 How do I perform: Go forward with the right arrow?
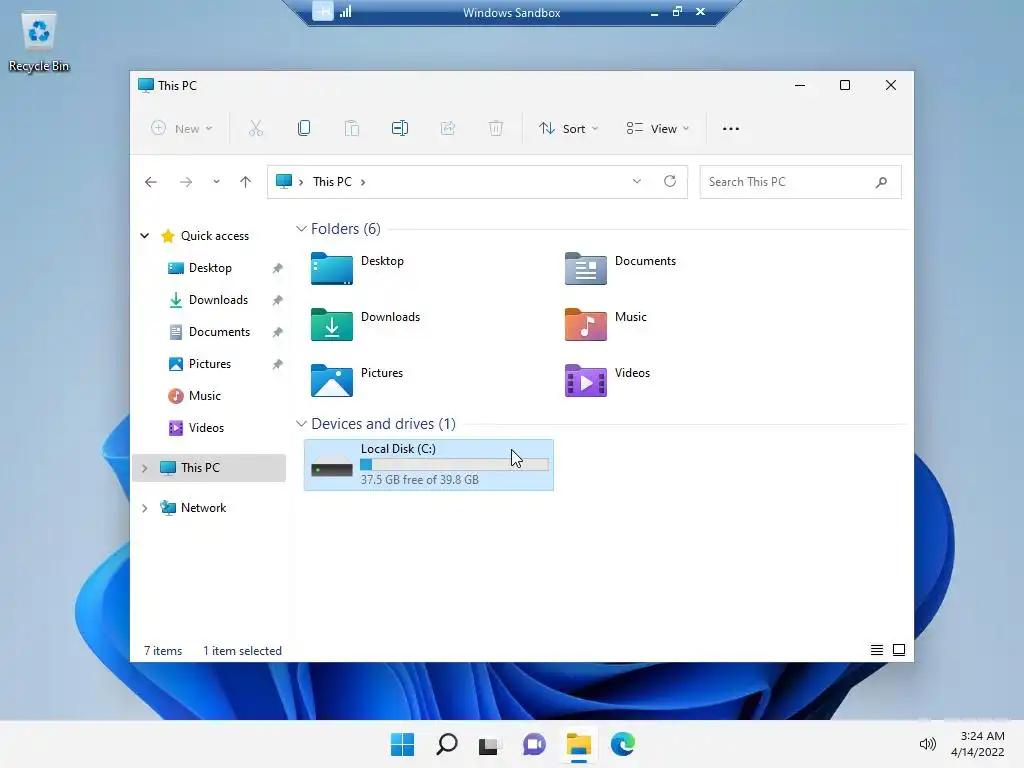click(186, 182)
